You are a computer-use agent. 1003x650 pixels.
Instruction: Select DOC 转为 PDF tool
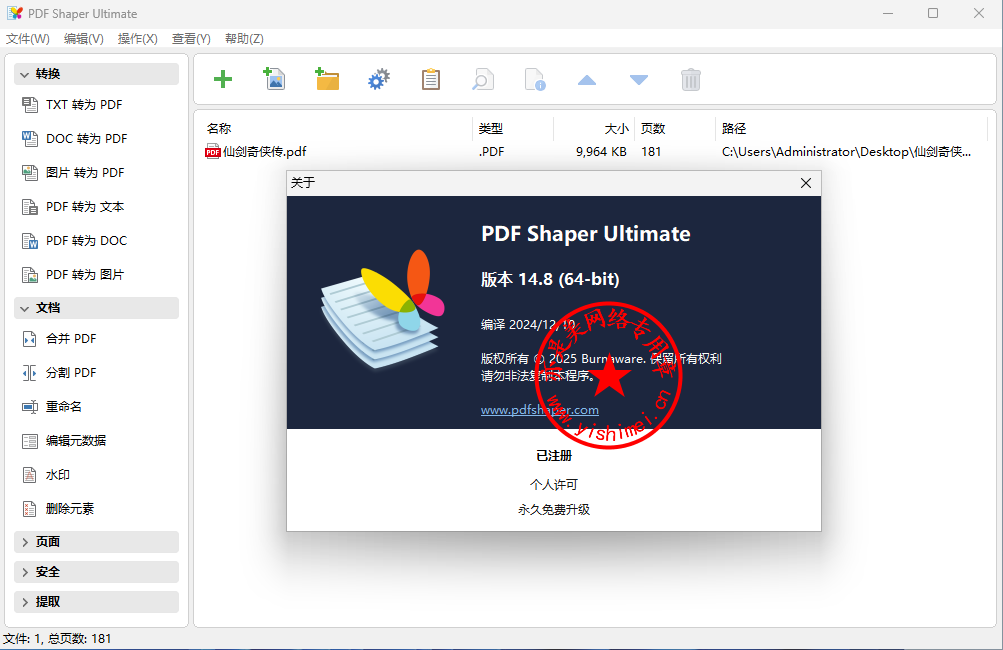click(x=86, y=139)
